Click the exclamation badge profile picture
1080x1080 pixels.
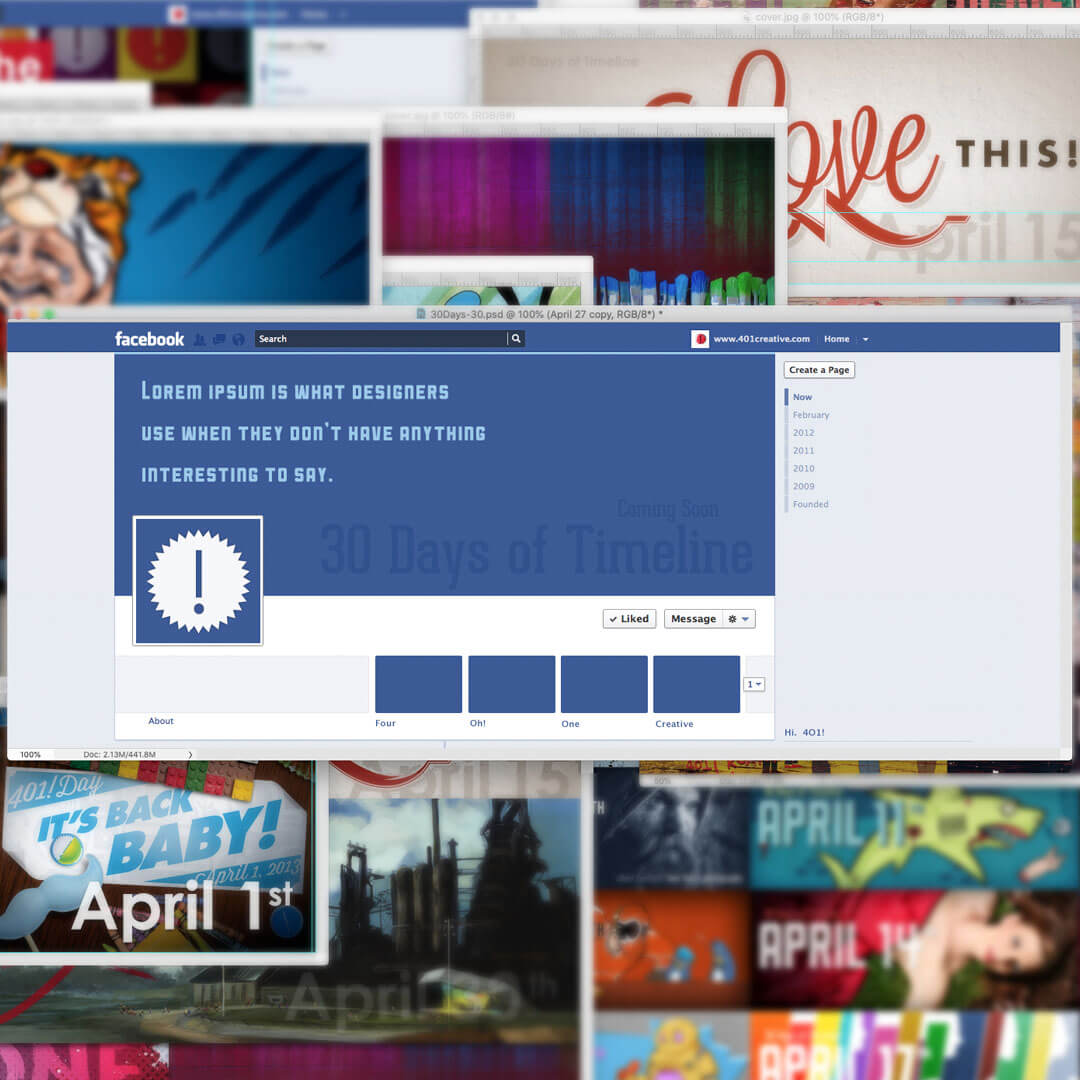pos(198,581)
